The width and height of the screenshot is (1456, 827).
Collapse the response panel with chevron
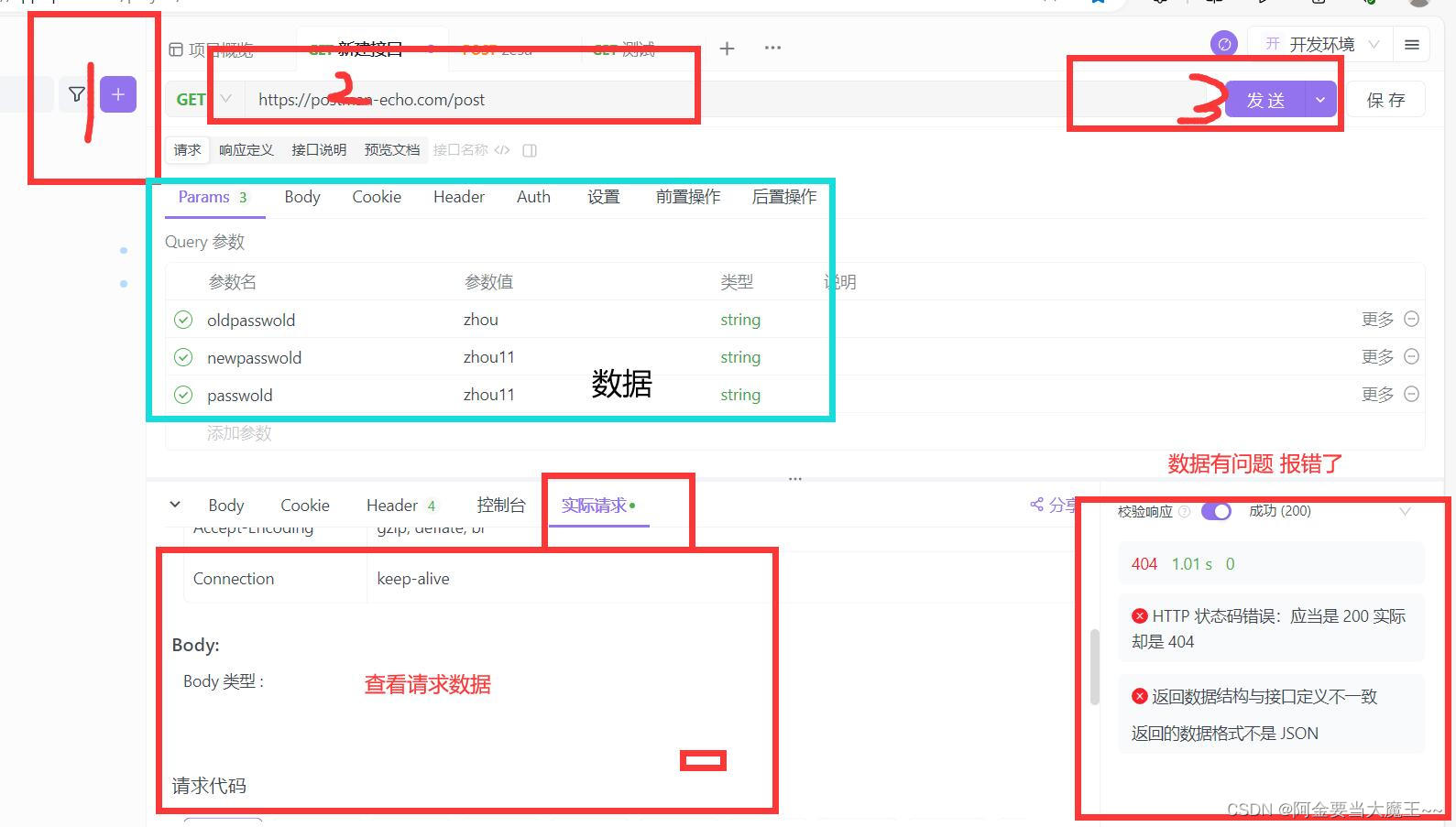tap(175, 505)
